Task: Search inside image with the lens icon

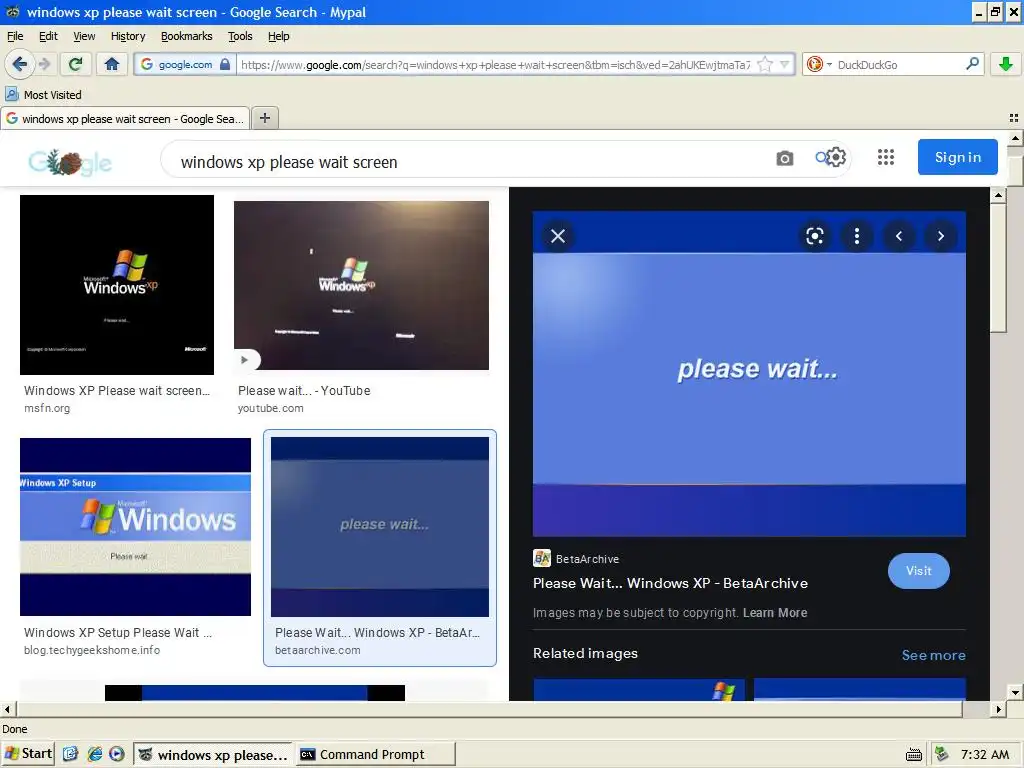Action: pos(814,236)
